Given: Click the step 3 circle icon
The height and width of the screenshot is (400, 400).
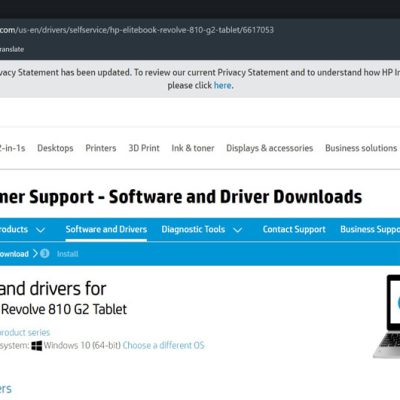Looking at the screenshot, I should [x=45, y=254].
